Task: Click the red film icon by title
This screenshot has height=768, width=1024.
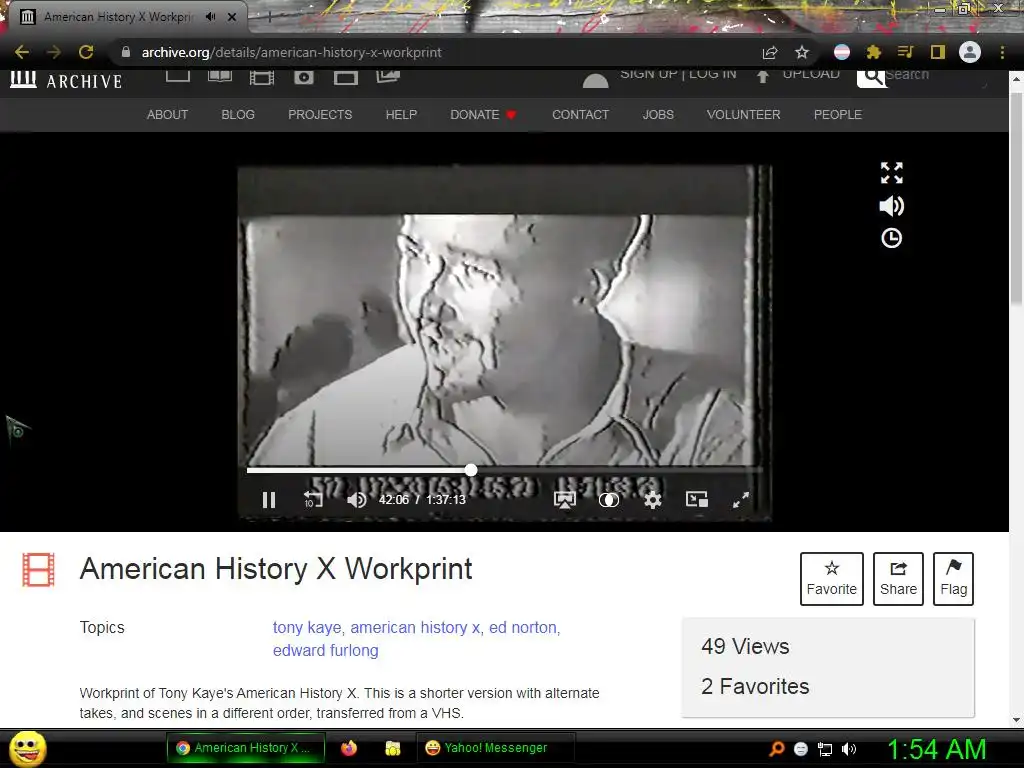Action: click(x=39, y=570)
